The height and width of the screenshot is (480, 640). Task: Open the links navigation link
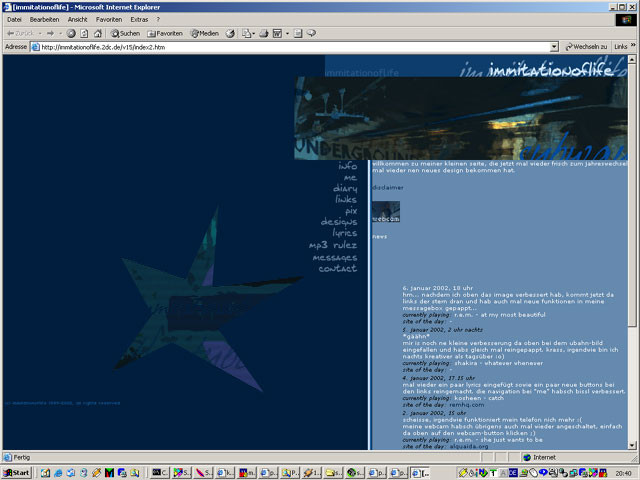click(x=346, y=199)
